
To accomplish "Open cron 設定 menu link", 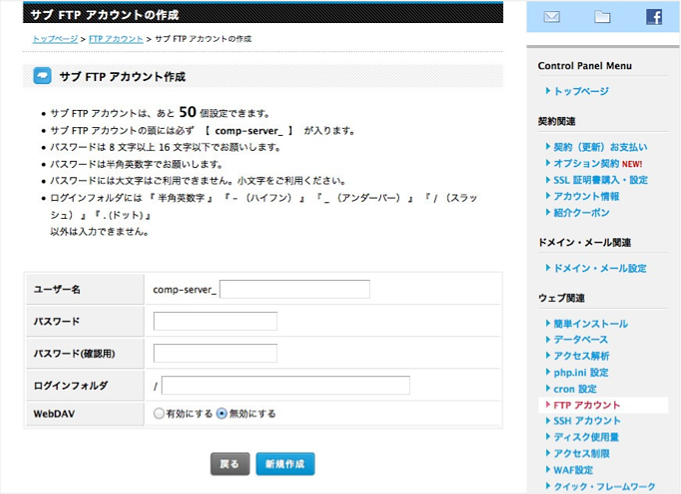I will pyautogui.click(x=575, y=389).
